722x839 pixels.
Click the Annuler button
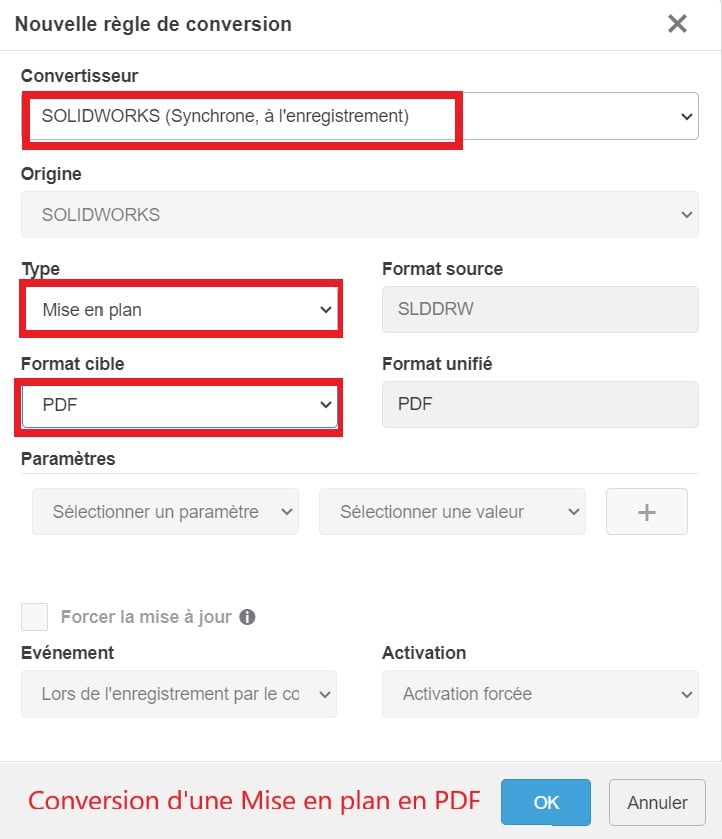click(657, 802)
